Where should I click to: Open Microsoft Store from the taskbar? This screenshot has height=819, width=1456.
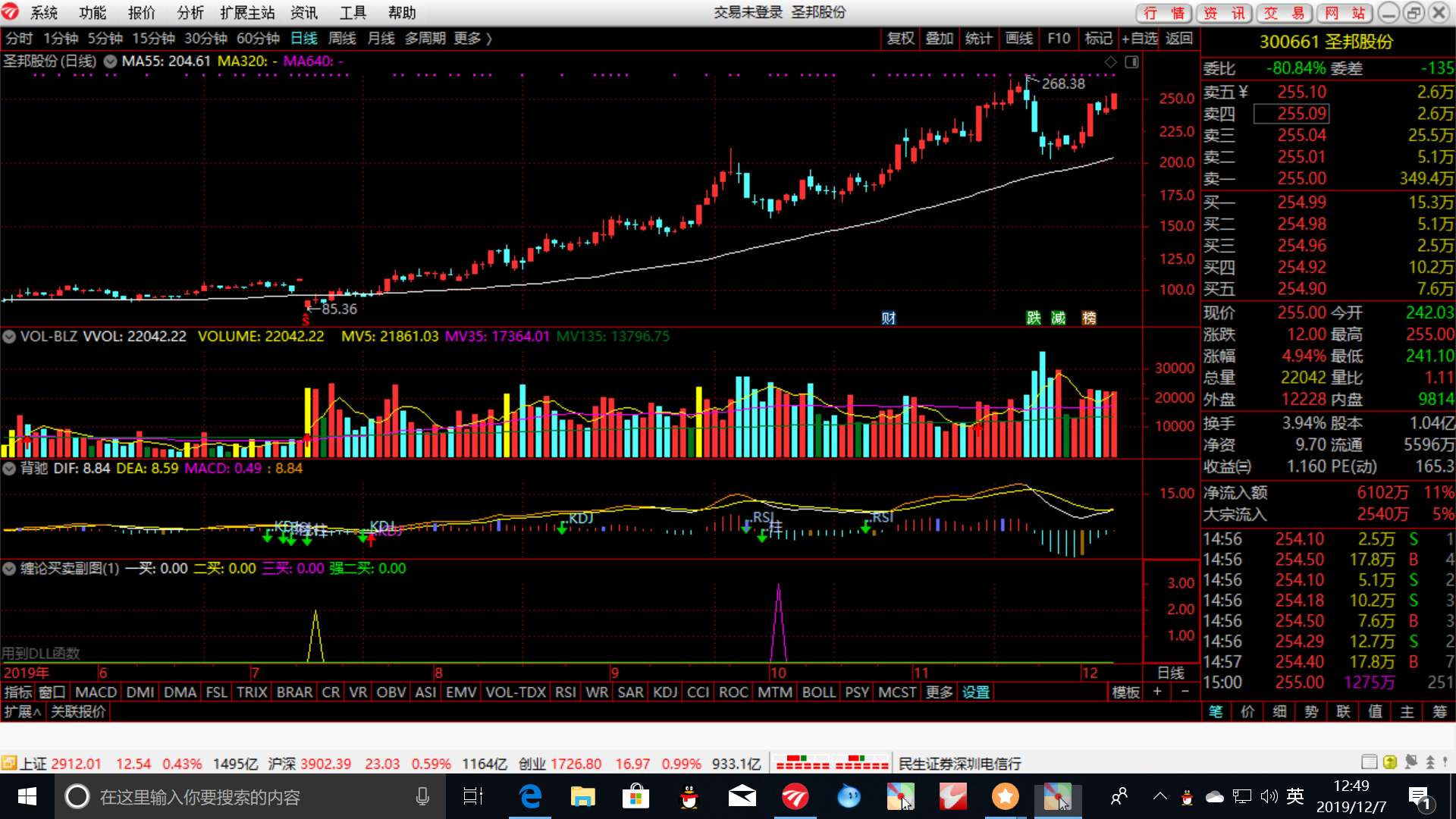click(x=635, y=796)
